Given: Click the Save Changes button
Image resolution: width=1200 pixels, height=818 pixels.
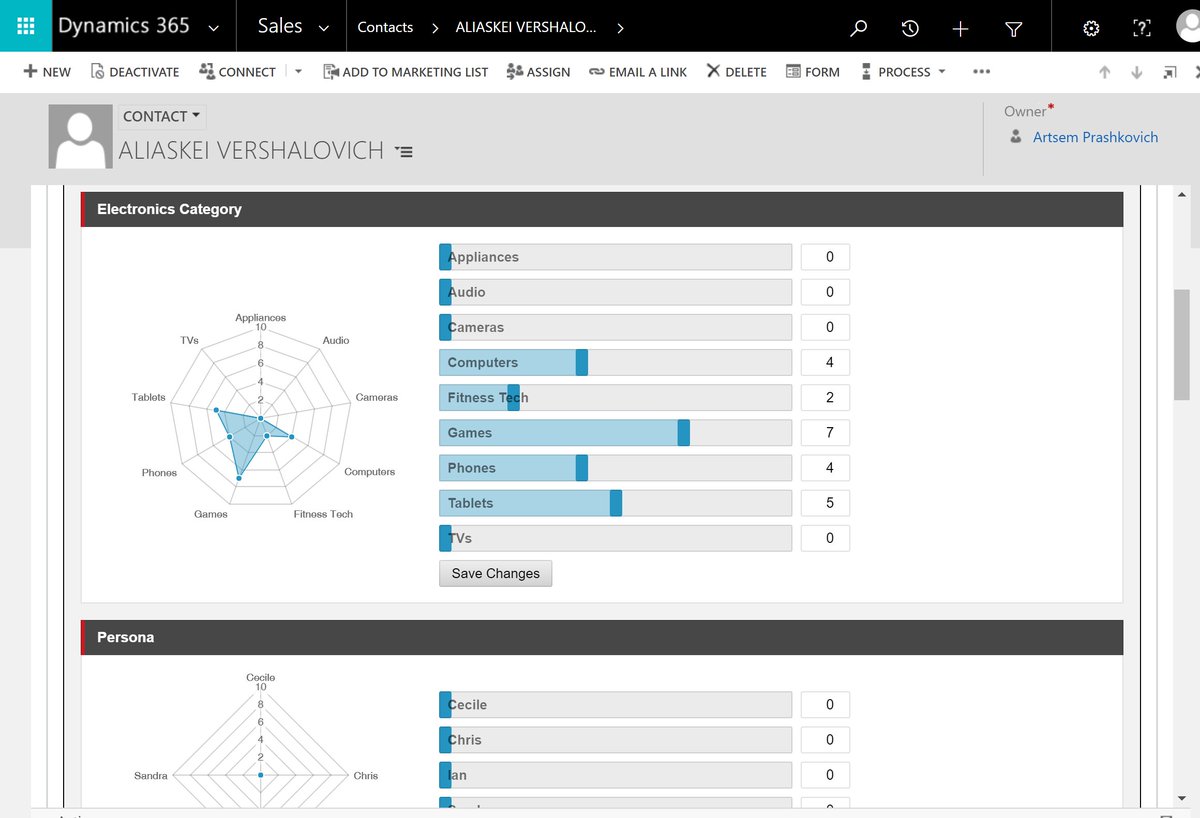Looking at the screenshot, I should click(x=495, y=573).
